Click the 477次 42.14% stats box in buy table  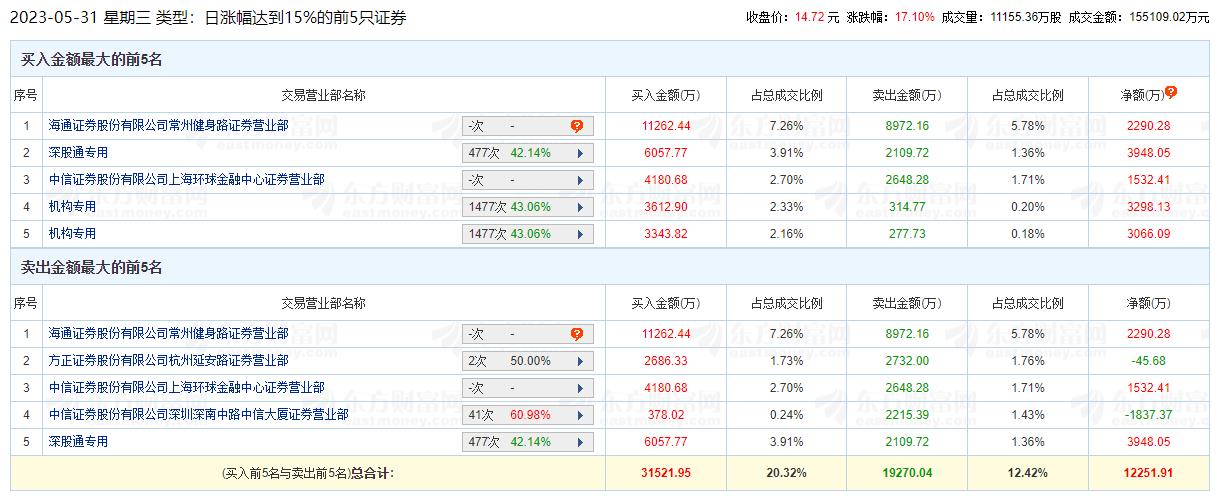coord(518,154)
